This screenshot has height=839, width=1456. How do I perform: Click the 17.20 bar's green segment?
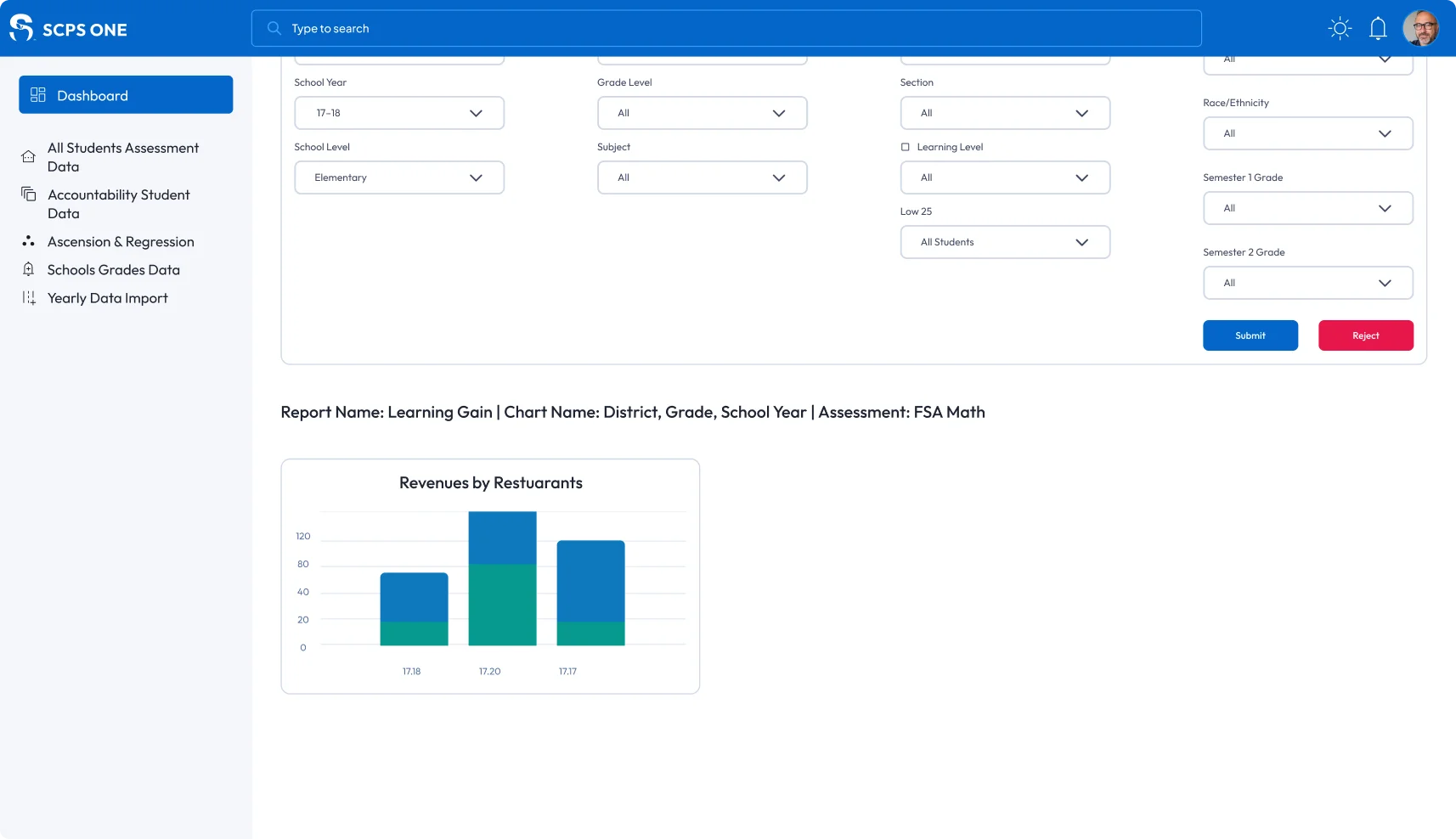[502, 605]
